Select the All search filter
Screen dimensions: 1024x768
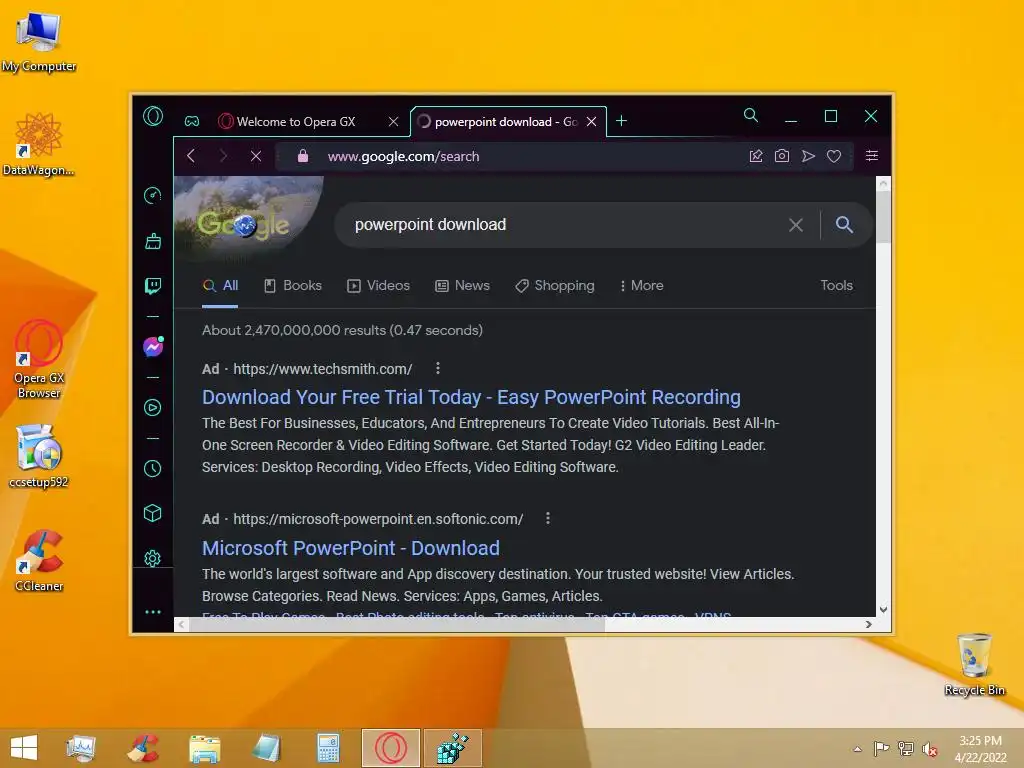coord(220,285)
